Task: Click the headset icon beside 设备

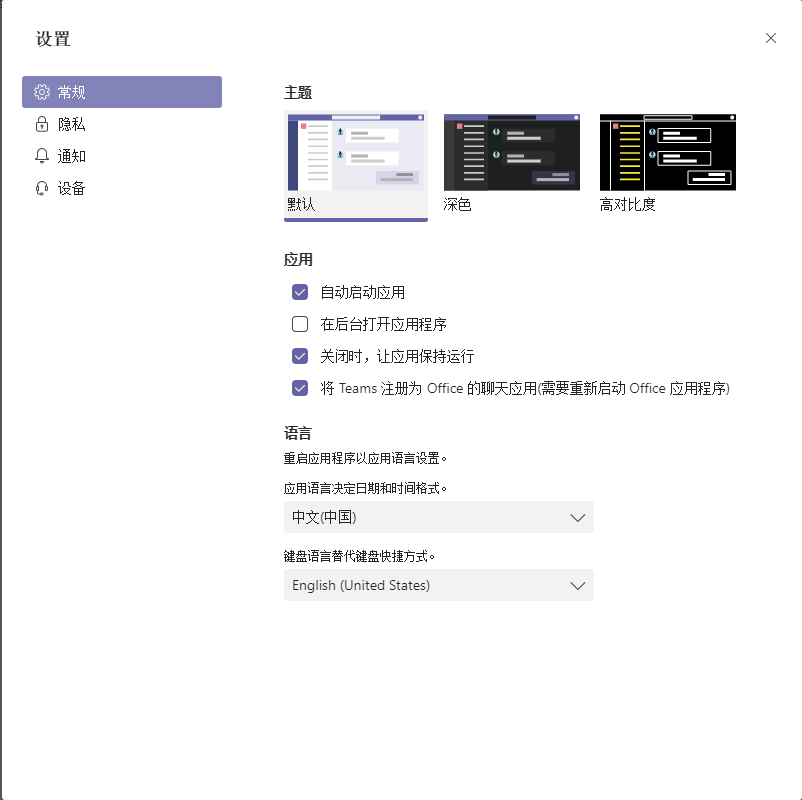Action: [x=42, y=188]
